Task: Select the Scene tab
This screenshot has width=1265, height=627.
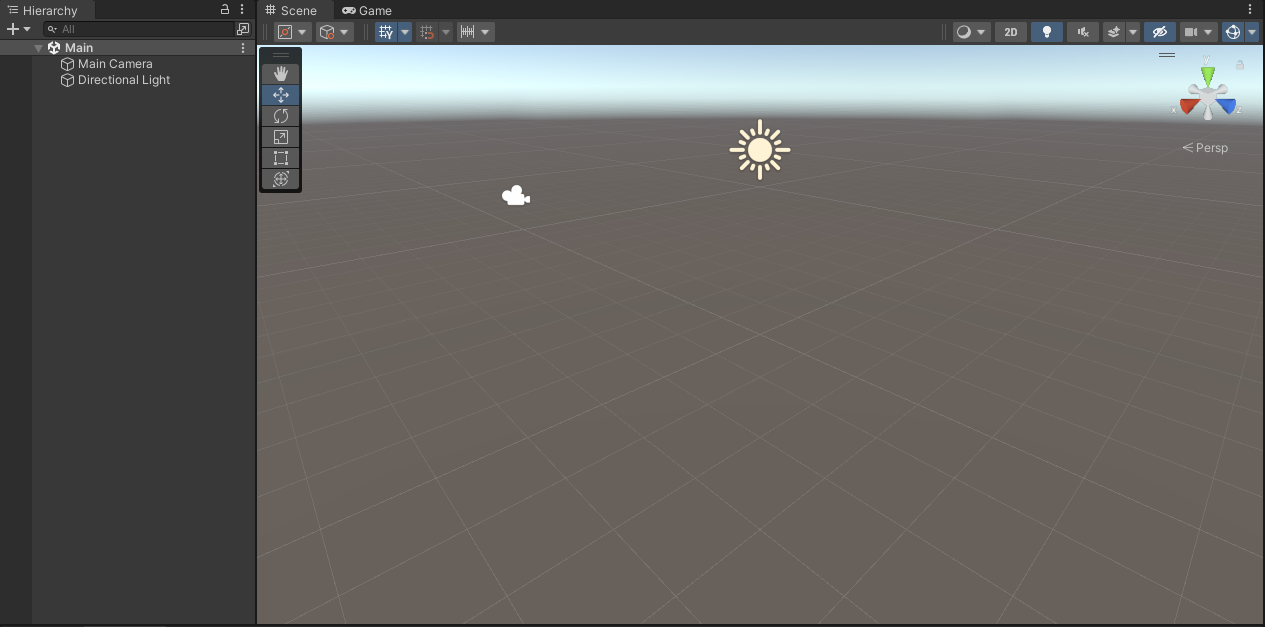Action: click(x=291, y=11)
